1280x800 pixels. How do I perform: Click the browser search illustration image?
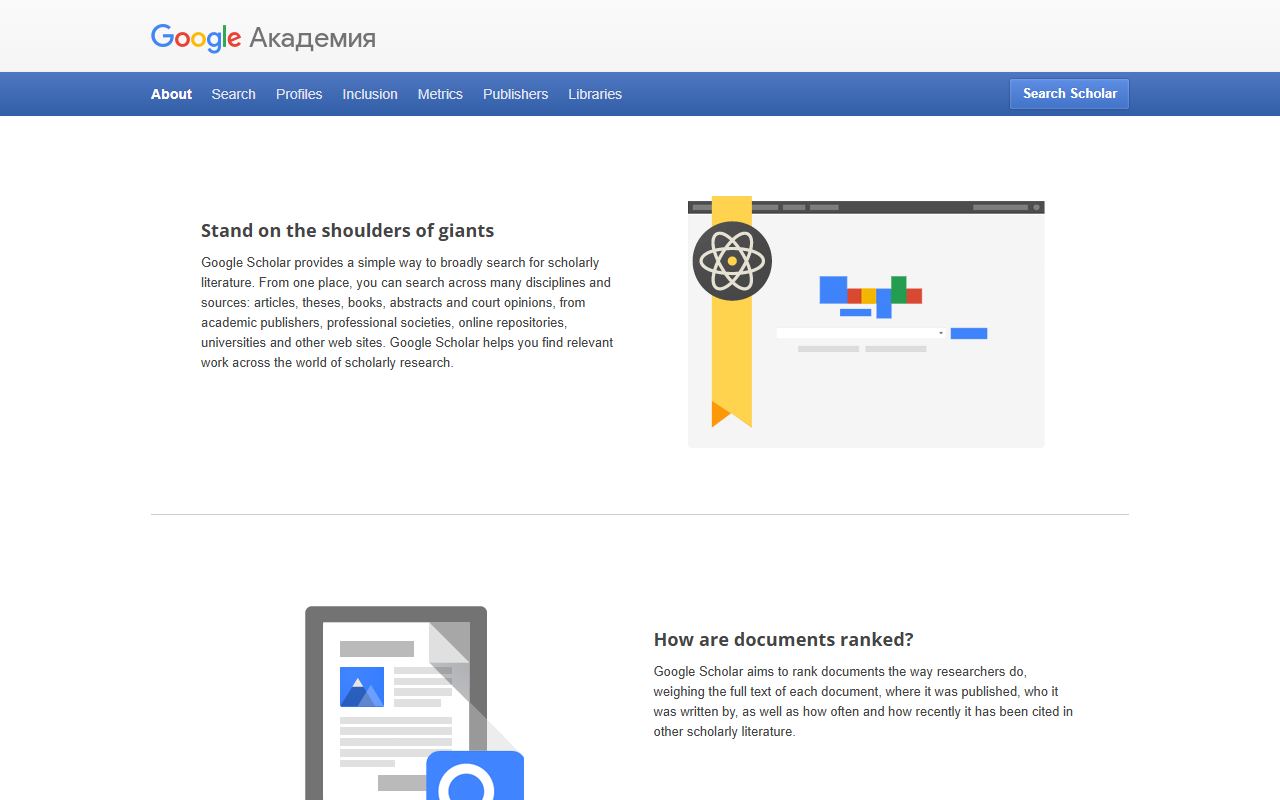pyautogui.click(x=866, y=322)
